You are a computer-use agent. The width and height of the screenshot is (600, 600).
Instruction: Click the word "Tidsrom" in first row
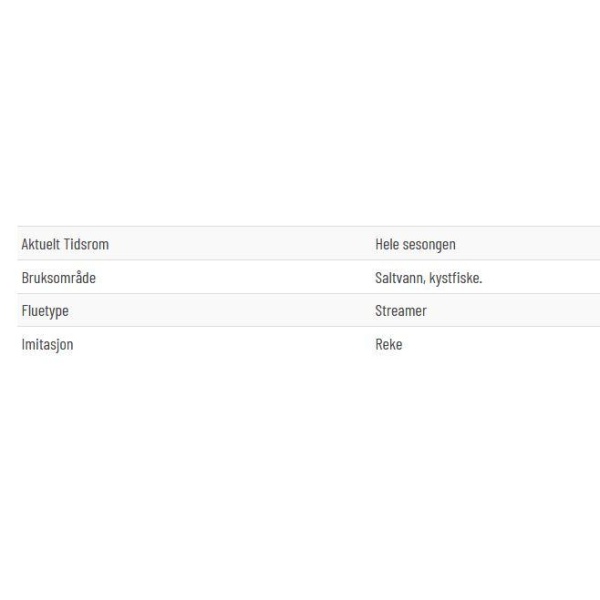coord(86,244)
